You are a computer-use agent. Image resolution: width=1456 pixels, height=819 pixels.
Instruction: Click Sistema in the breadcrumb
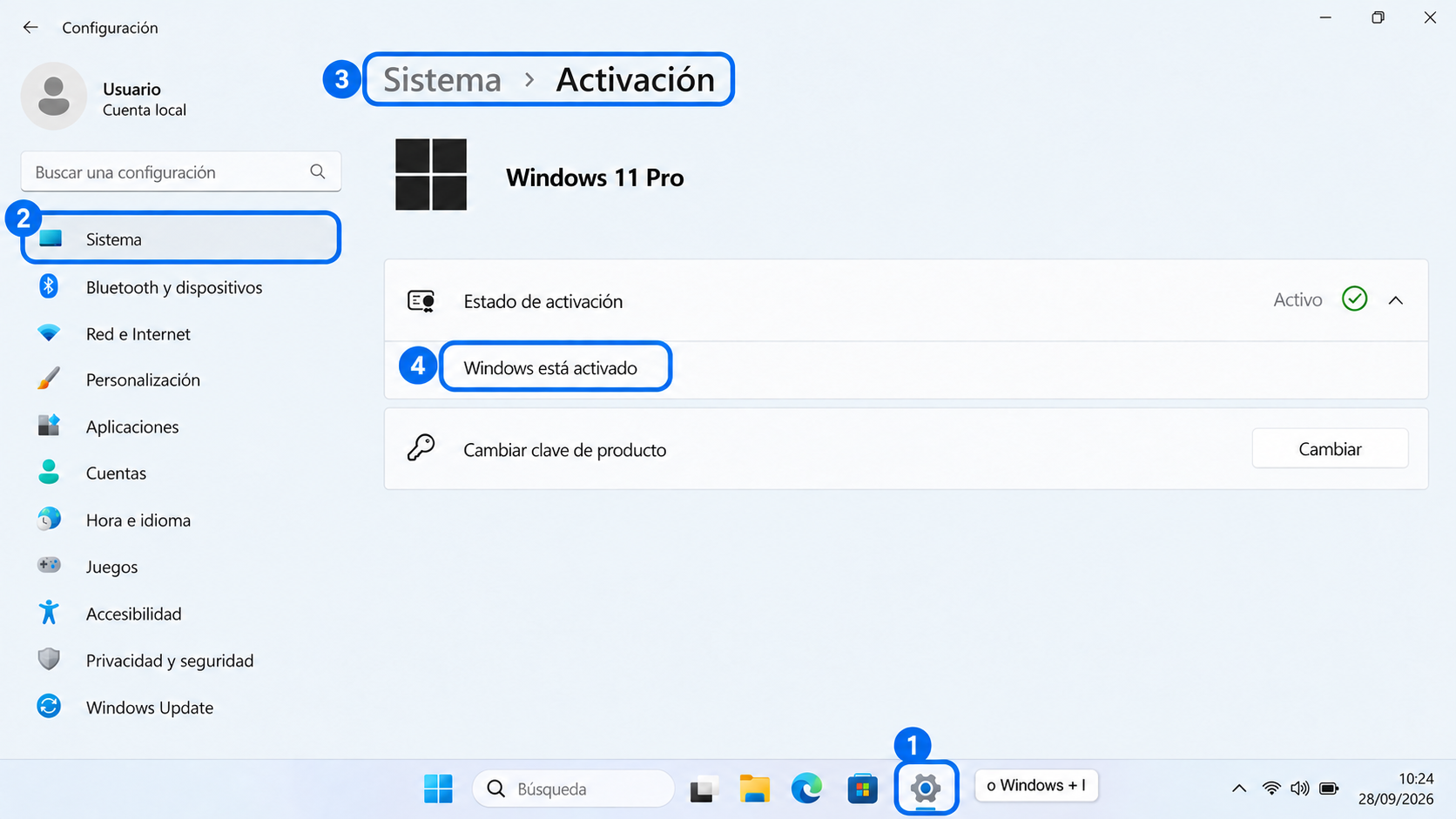[442, 79]
